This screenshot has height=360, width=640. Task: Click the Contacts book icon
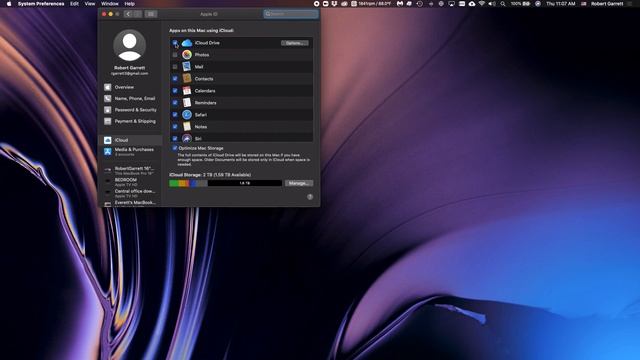click(187, 78)
